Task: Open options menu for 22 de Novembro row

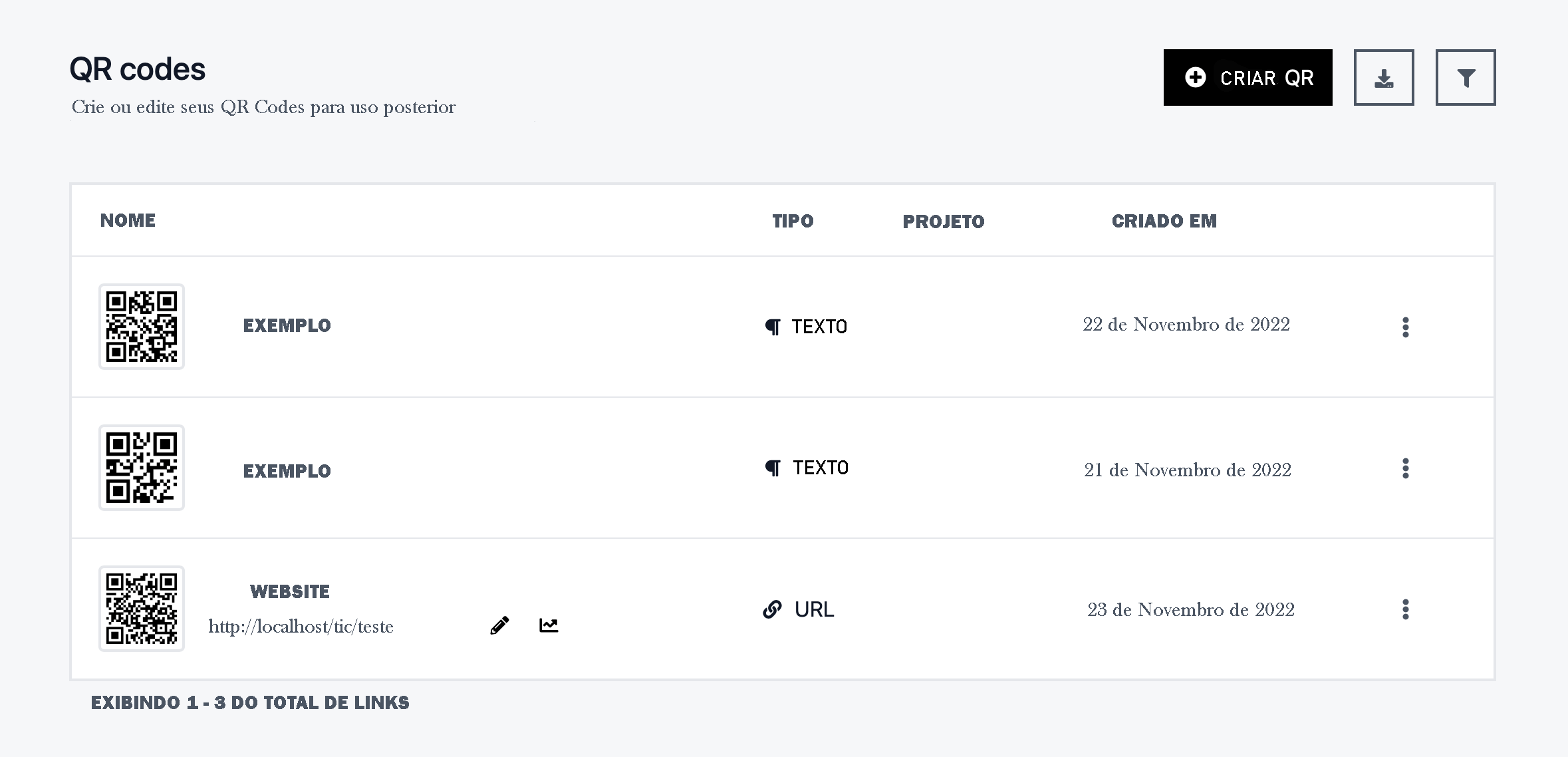Action: [x=1405, y=327]
